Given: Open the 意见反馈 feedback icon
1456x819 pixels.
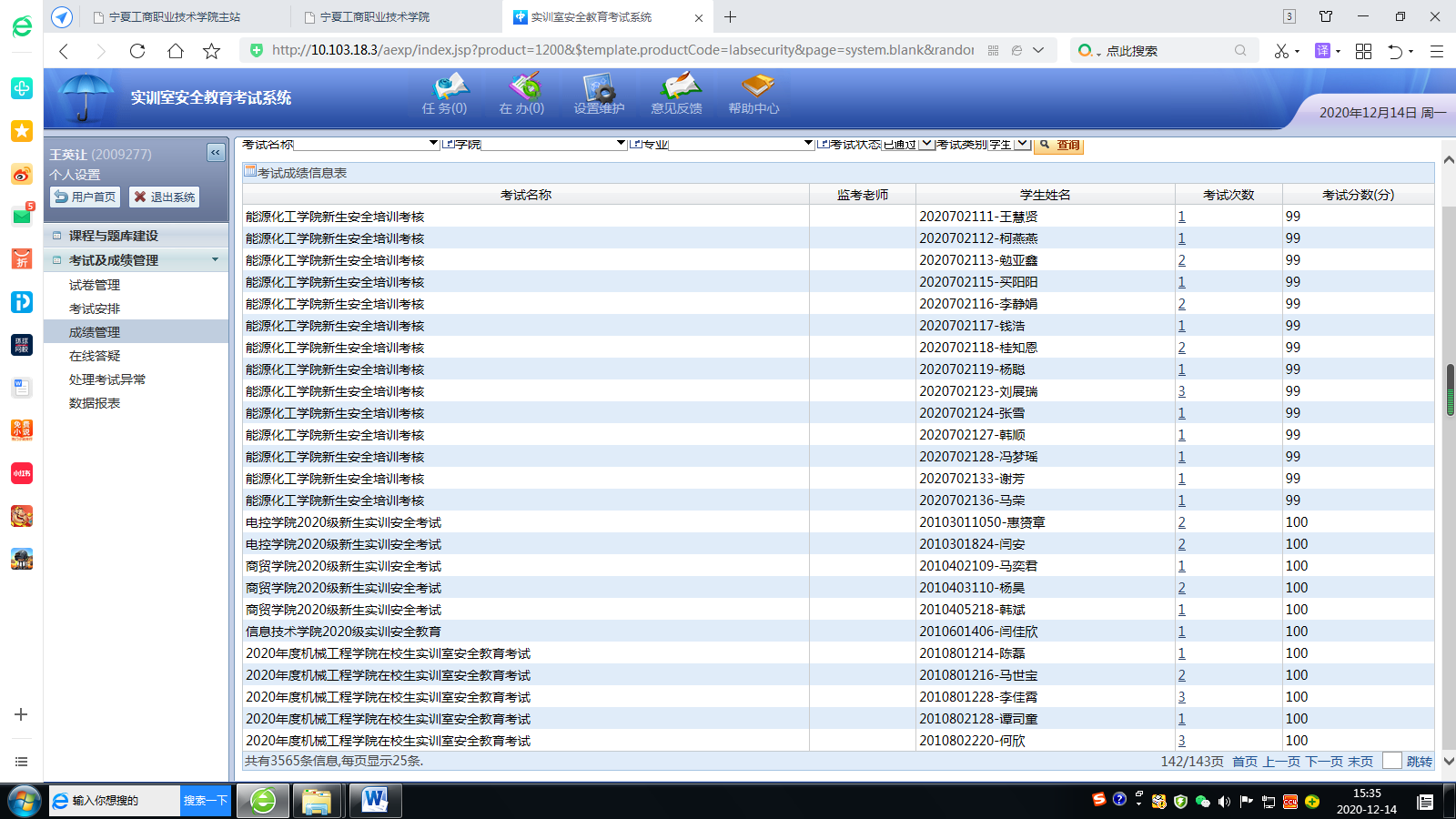Looking at the screenshot, I should 676,95.
